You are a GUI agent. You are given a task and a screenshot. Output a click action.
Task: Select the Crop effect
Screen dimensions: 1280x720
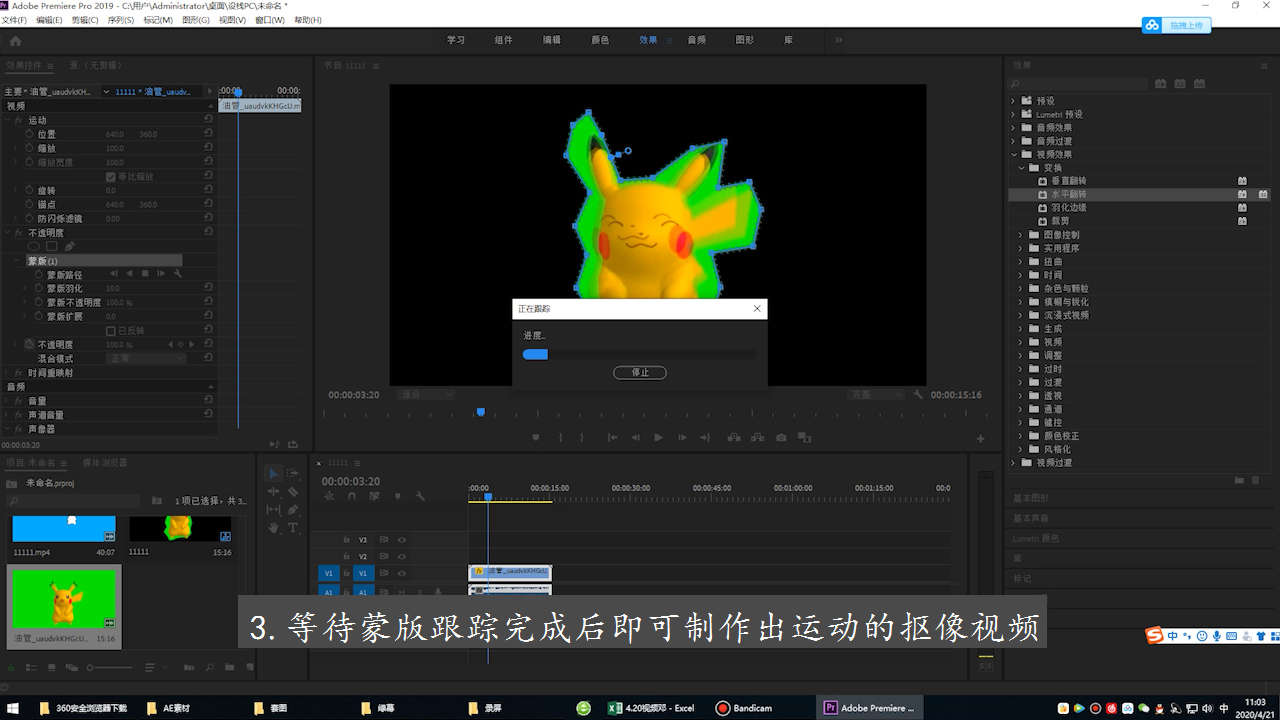[x=1060, y=221]
